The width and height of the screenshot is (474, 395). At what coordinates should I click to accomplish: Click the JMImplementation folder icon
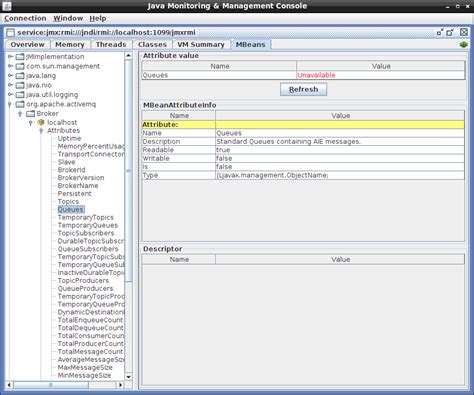click(20, 57)
